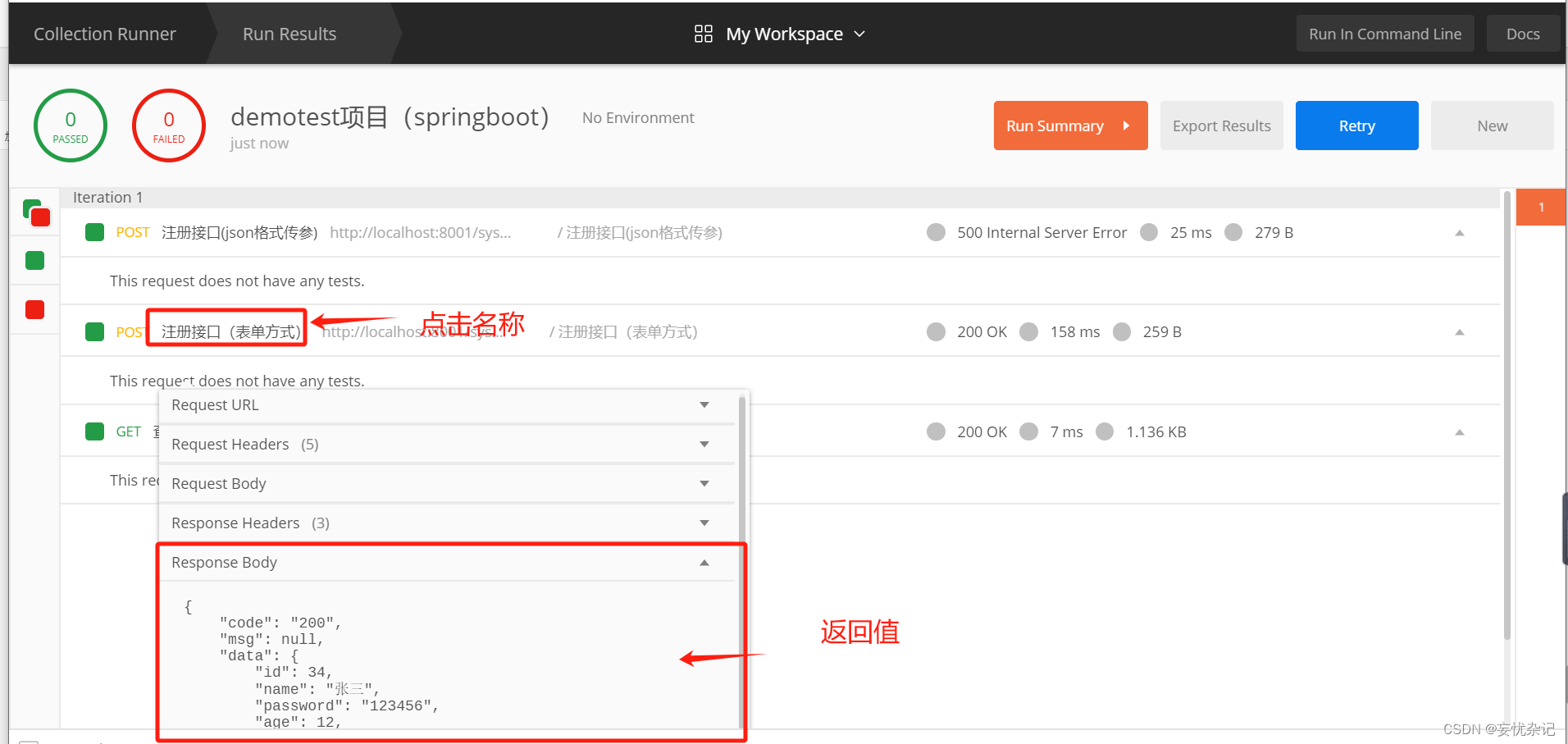The width and height of the screenshot is (1568, 744).
Task: Expand the Request Headers (5) section
Action: point(447,445)
